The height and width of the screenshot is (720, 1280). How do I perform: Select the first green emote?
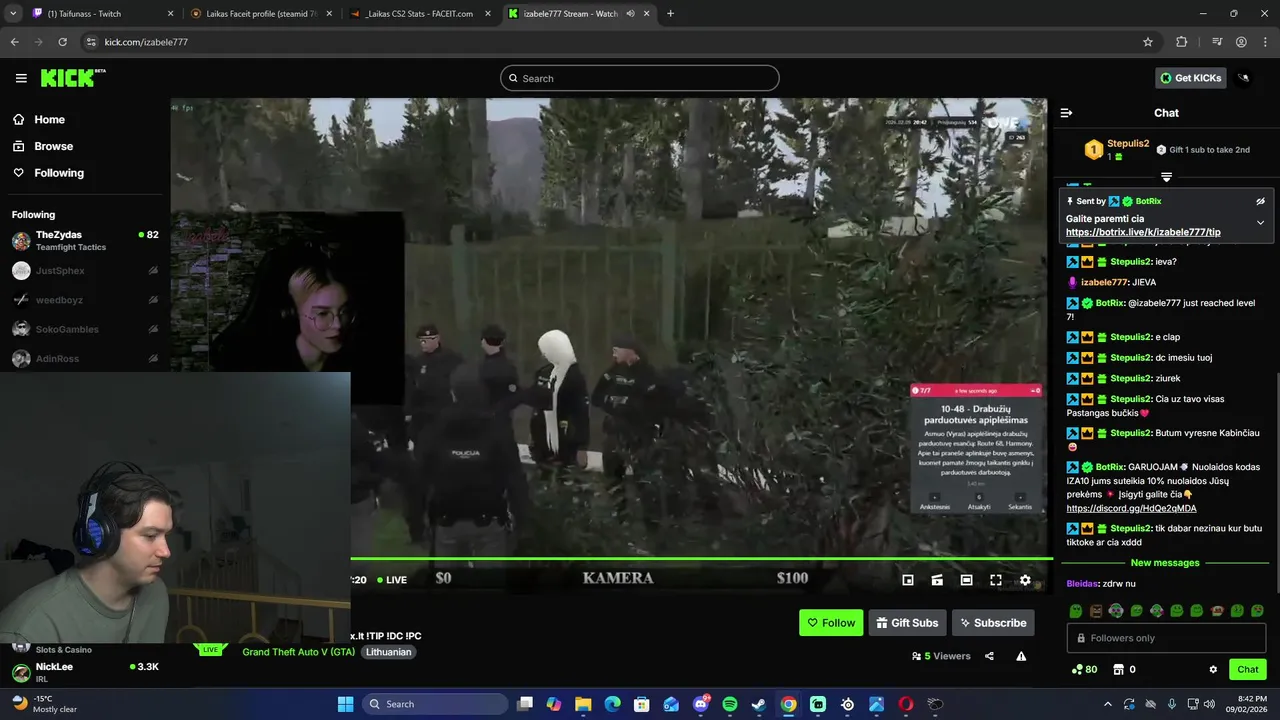[1076, 611]
